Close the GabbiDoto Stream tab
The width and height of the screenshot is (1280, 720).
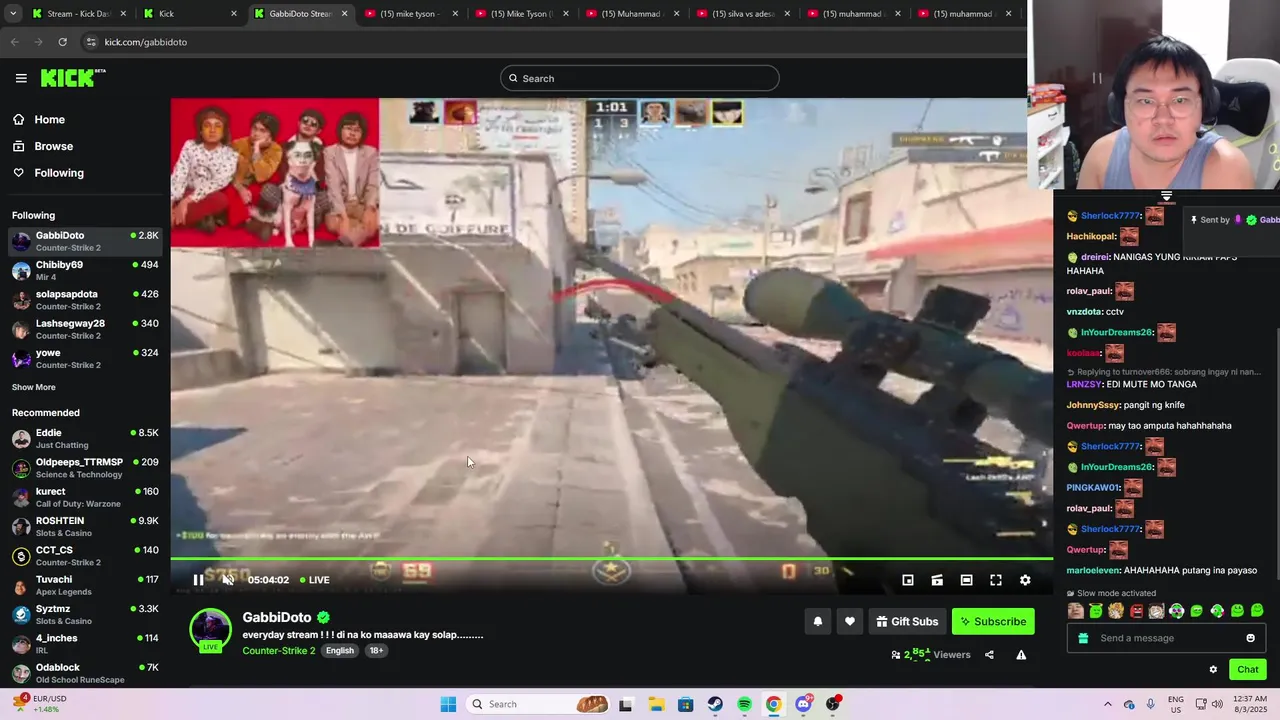(x=345, y=14)
